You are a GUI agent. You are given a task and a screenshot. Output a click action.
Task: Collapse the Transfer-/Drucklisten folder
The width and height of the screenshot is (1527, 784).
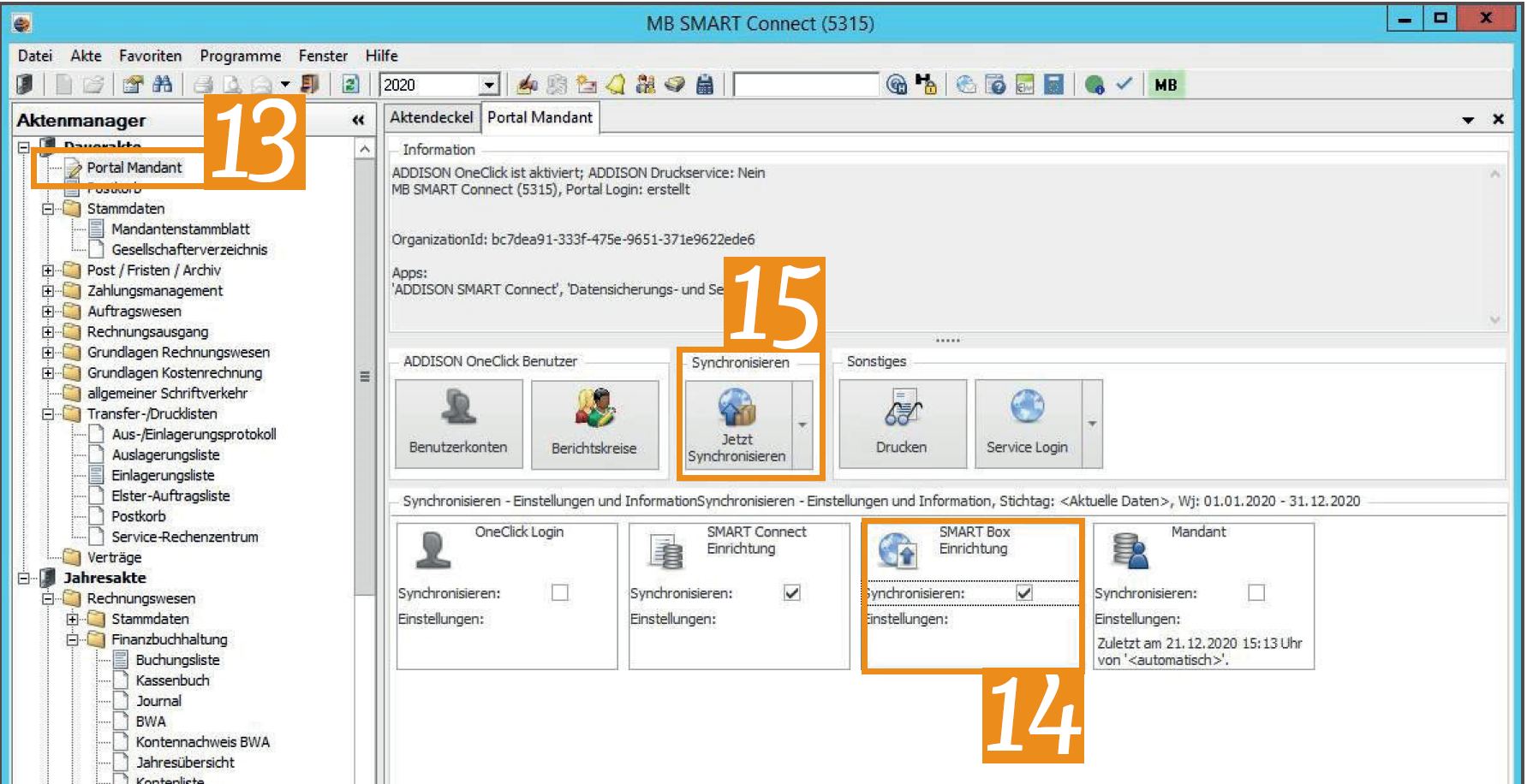coord(48,414)
